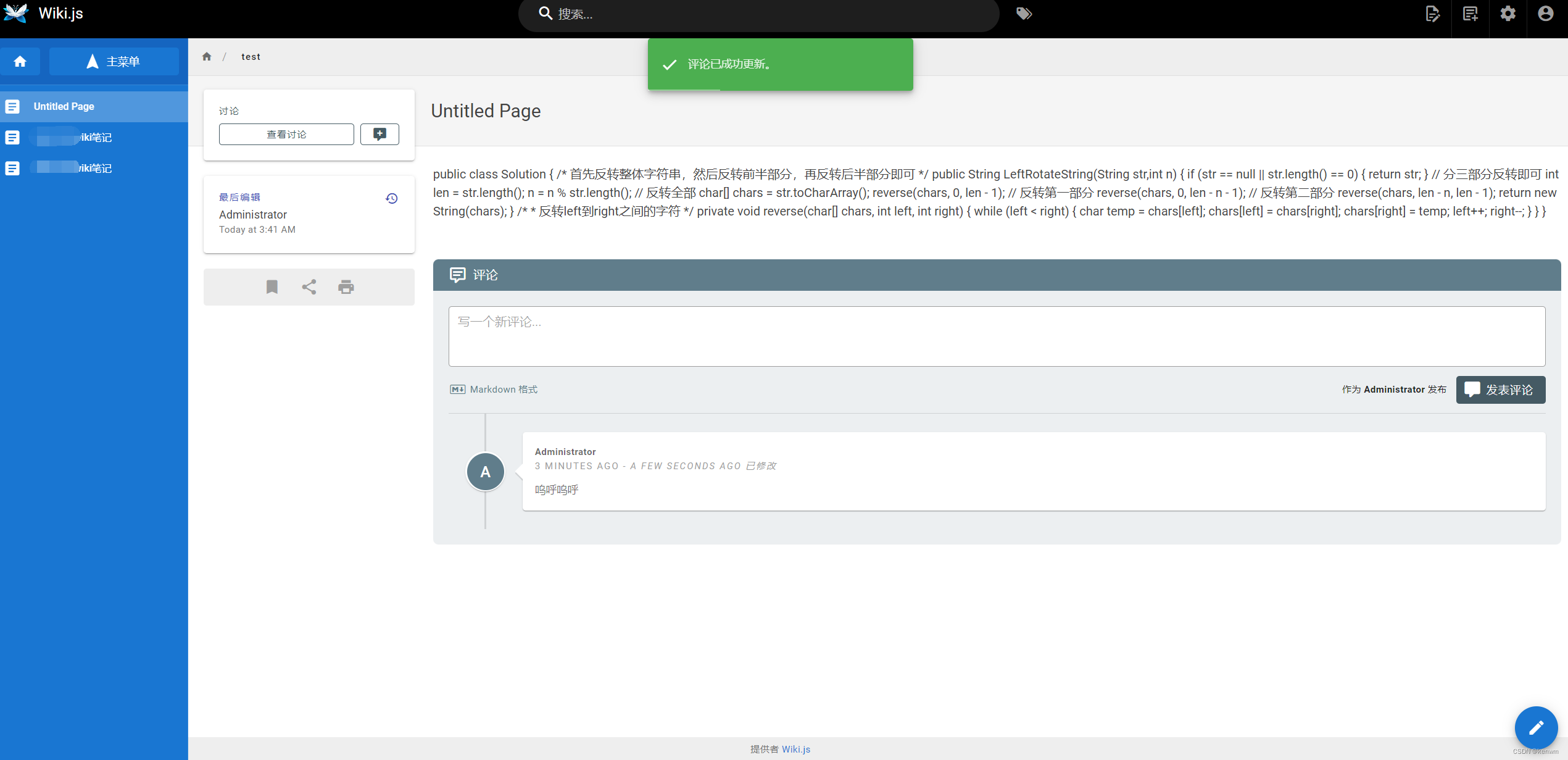1568x760 pixels.
Task: Open the 主菜单 navigation menu
Action: tap(114, 62)
